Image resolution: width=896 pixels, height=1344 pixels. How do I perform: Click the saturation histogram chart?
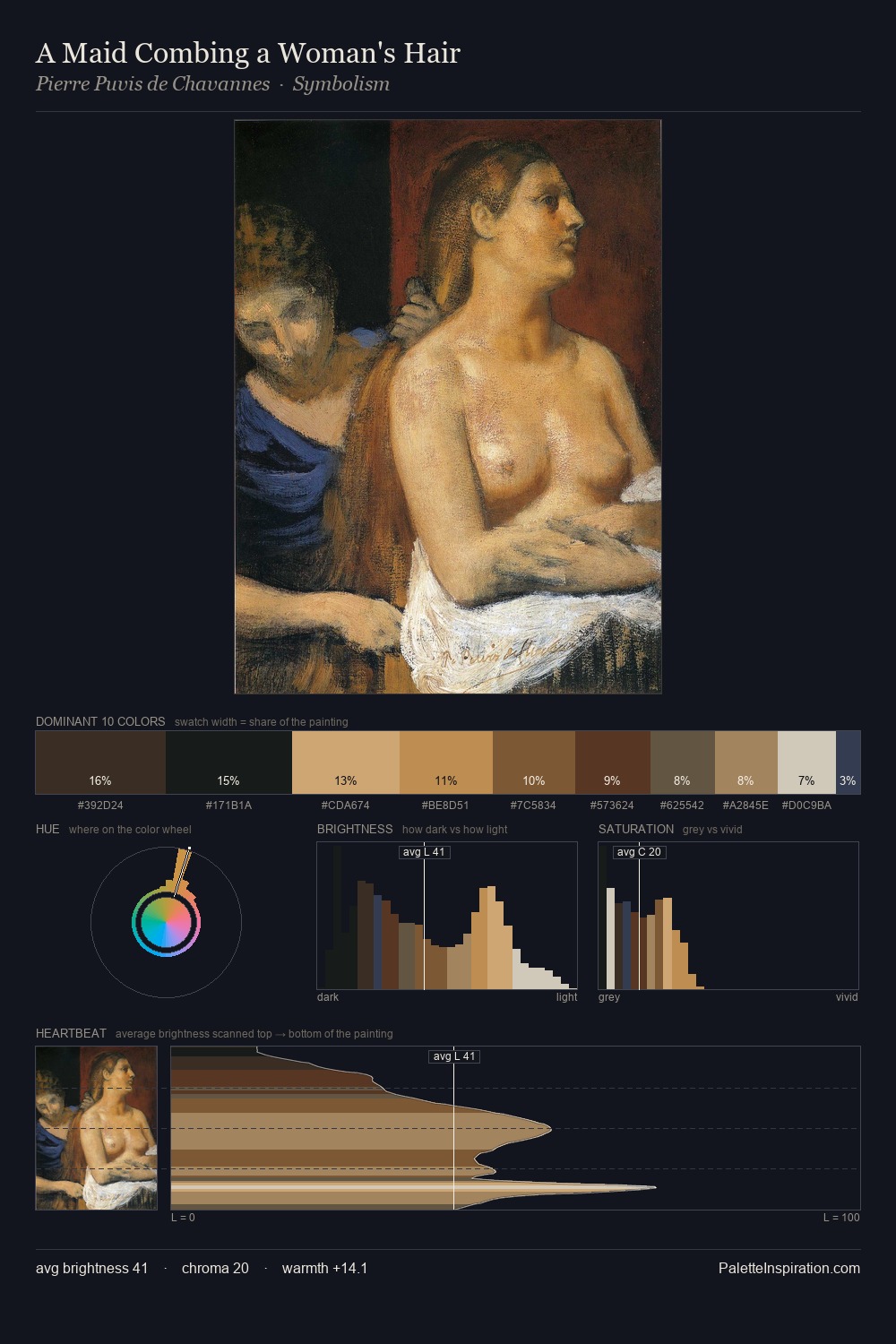pos(728,916)
